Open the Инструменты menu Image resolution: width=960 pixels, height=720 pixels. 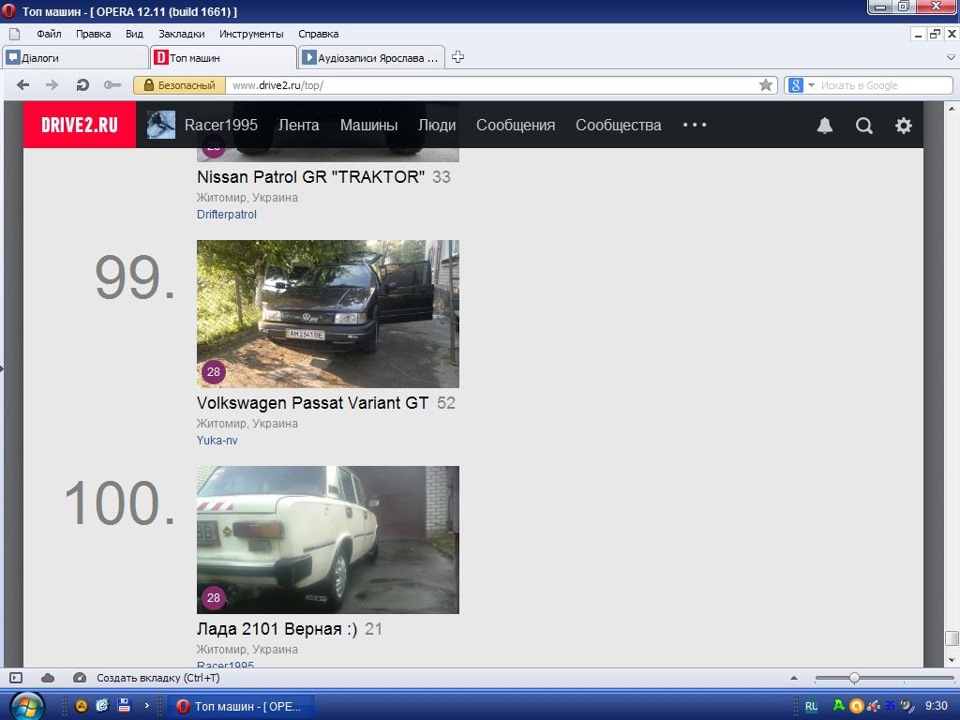251,34
